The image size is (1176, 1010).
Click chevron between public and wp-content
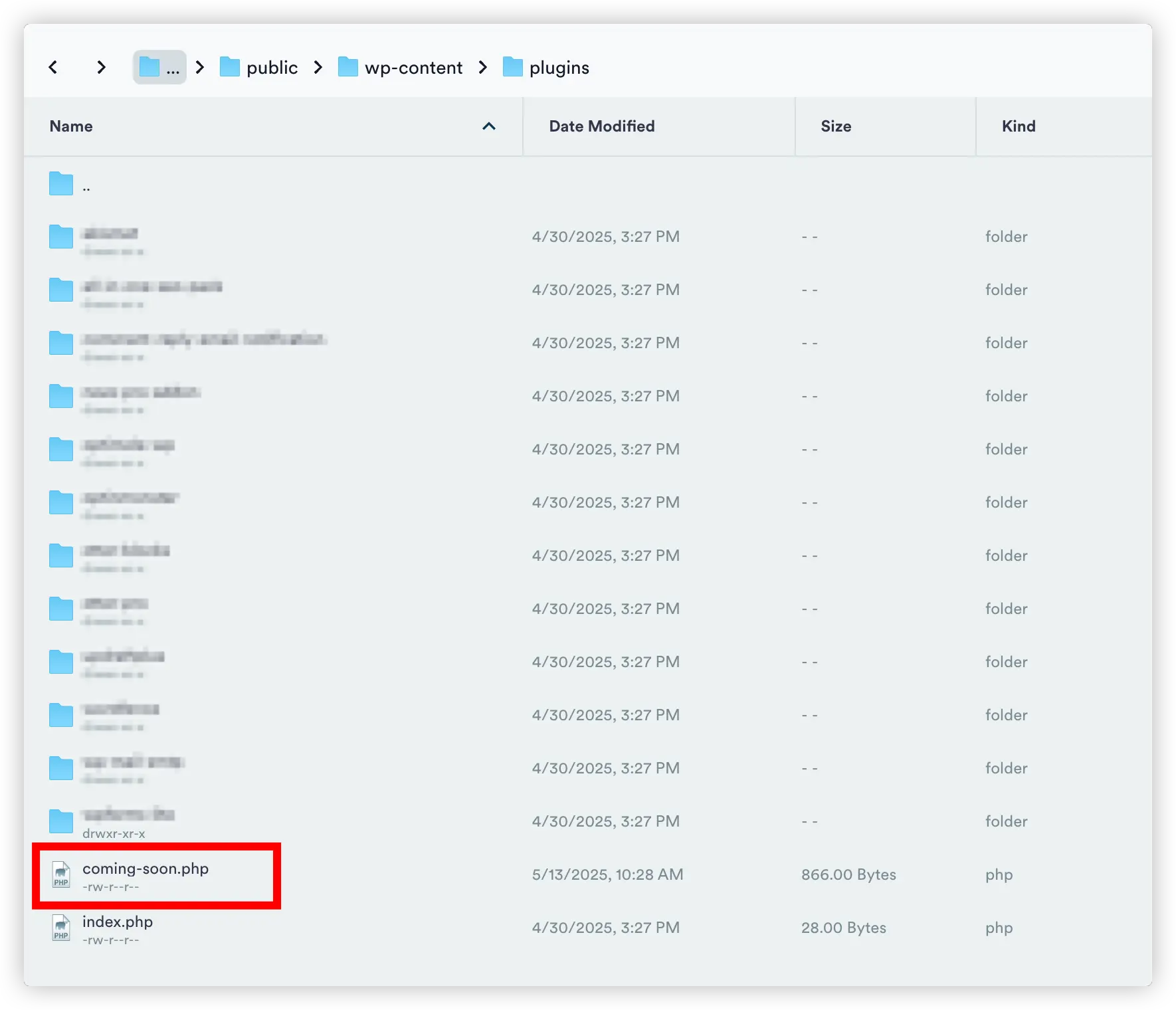[x=318, y=67]
